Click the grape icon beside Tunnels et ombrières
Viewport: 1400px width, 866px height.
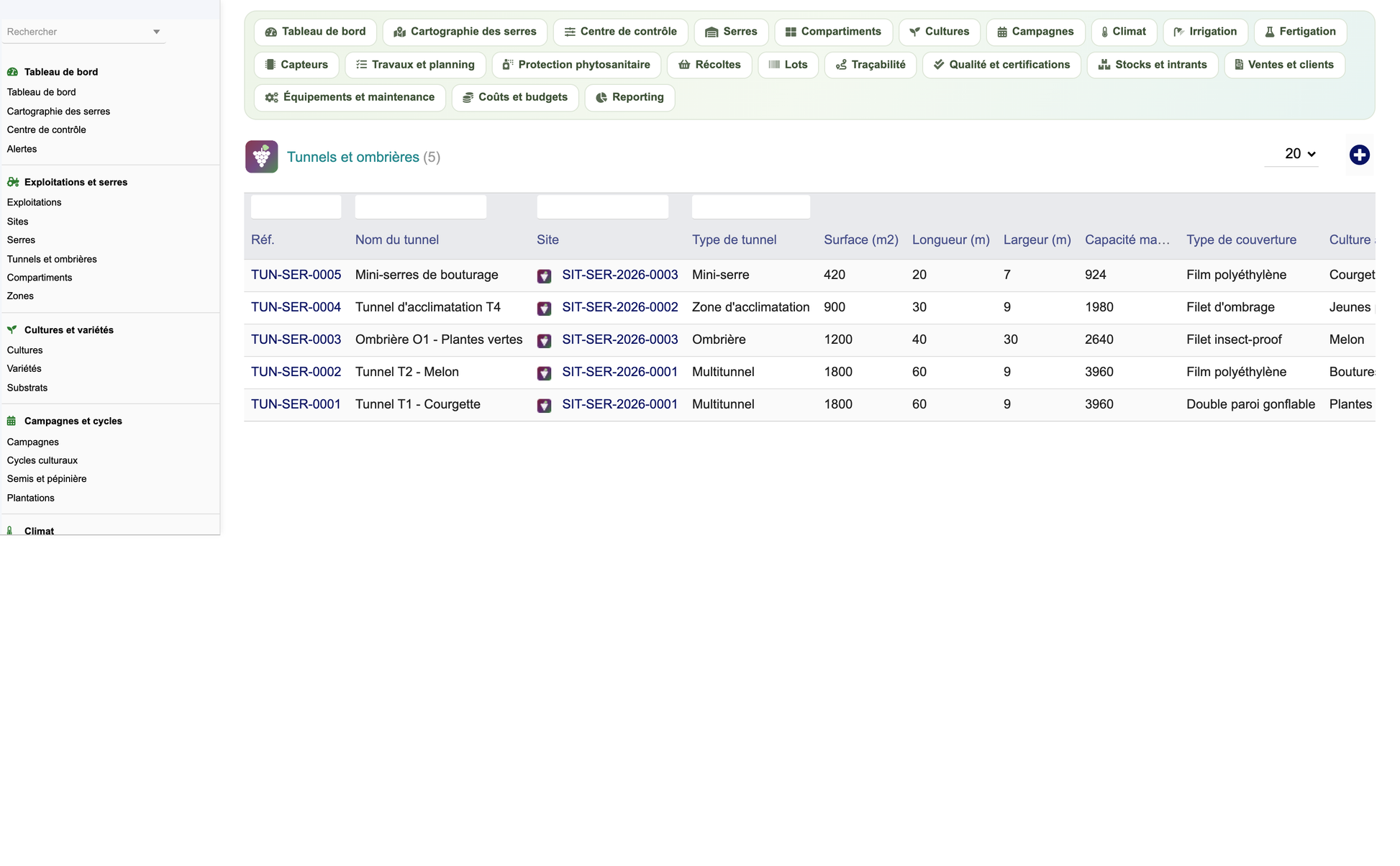(261, 157)
